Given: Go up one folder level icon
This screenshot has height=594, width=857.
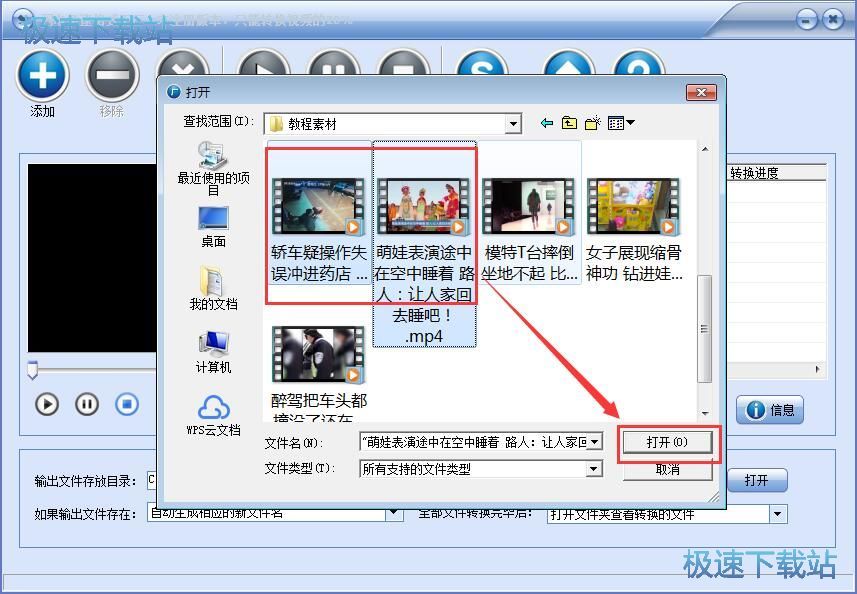Looking at the screenshot, I should pyautogui.click(x=570, y=123).
